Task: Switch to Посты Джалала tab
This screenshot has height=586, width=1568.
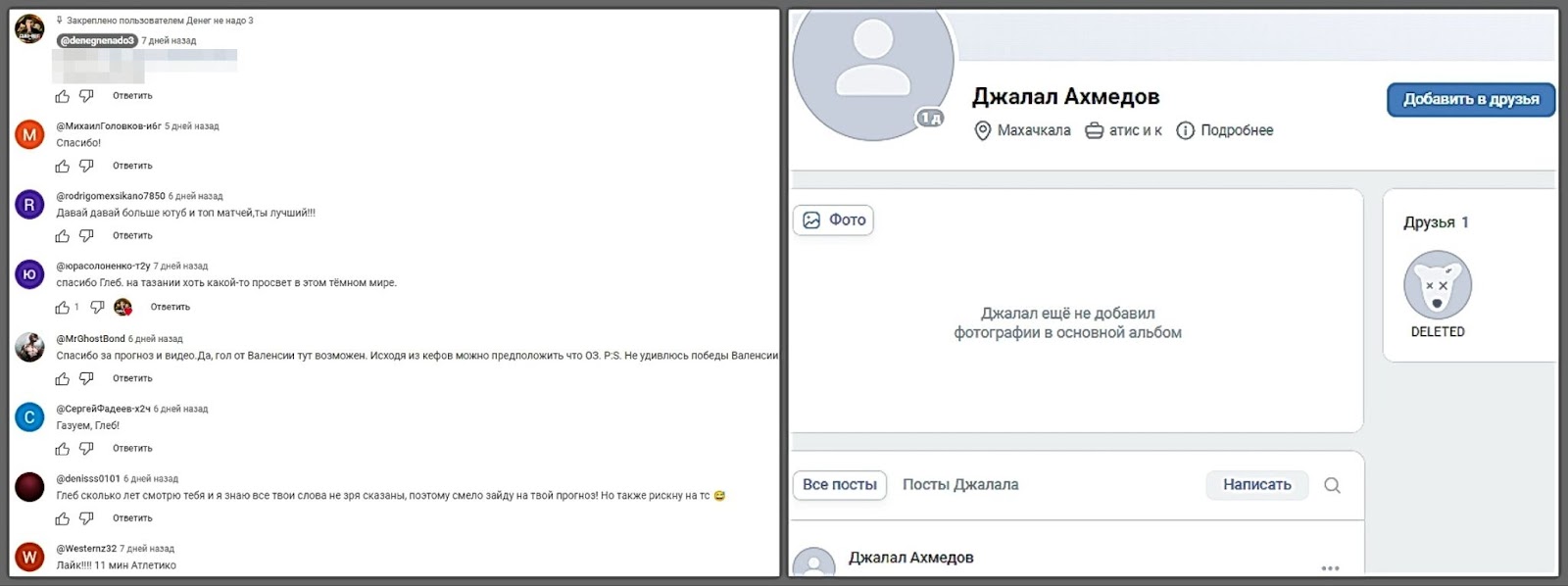Action: click(960, 484)
